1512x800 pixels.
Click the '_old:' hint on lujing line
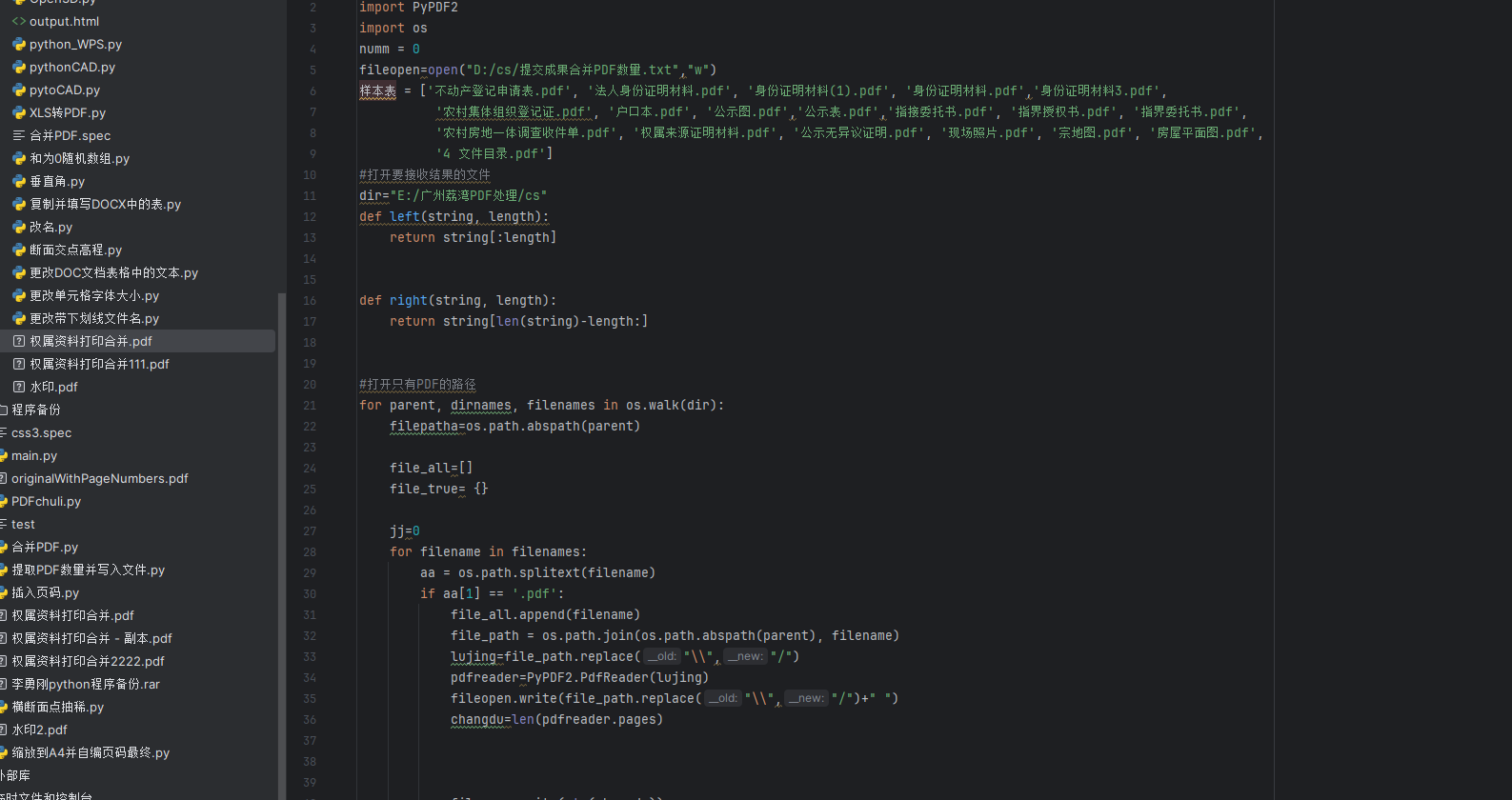pos(662,657)
